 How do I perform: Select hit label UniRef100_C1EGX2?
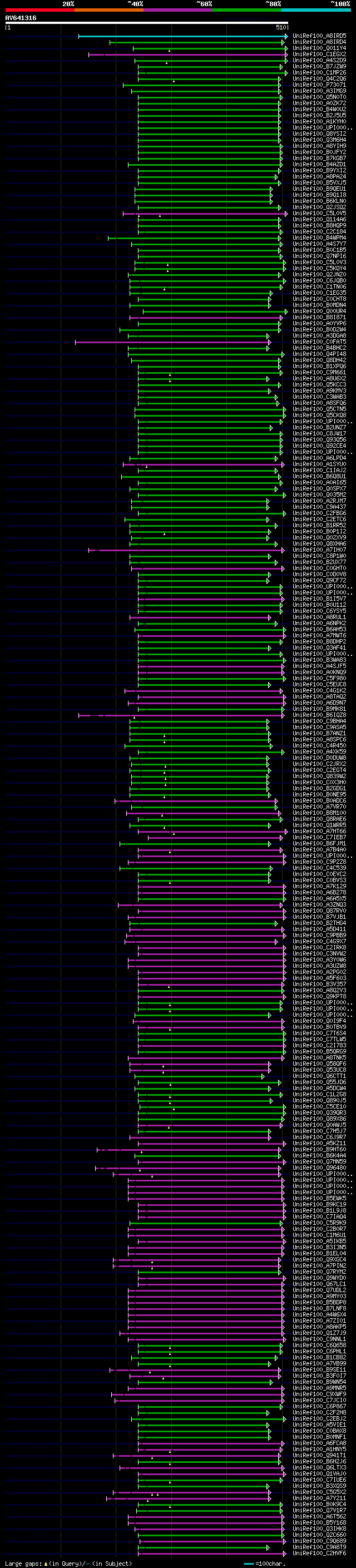319,54
